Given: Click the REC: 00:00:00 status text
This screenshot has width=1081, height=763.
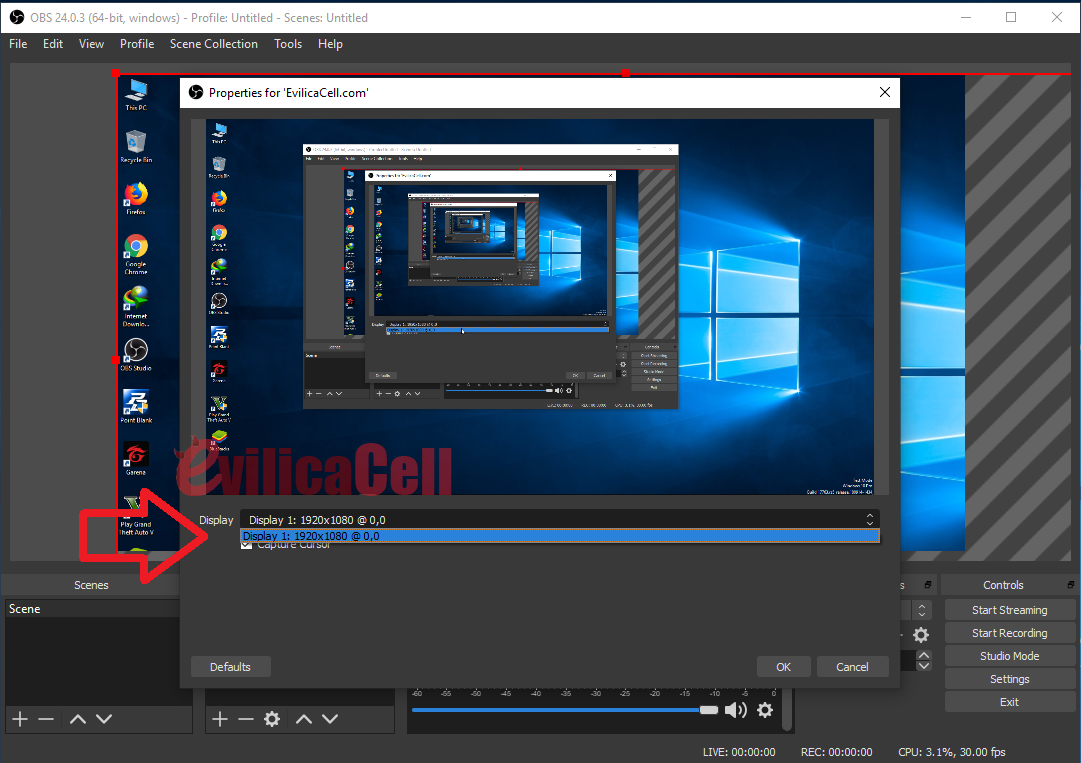Looking at the screenshot, I should click(836, 752).
